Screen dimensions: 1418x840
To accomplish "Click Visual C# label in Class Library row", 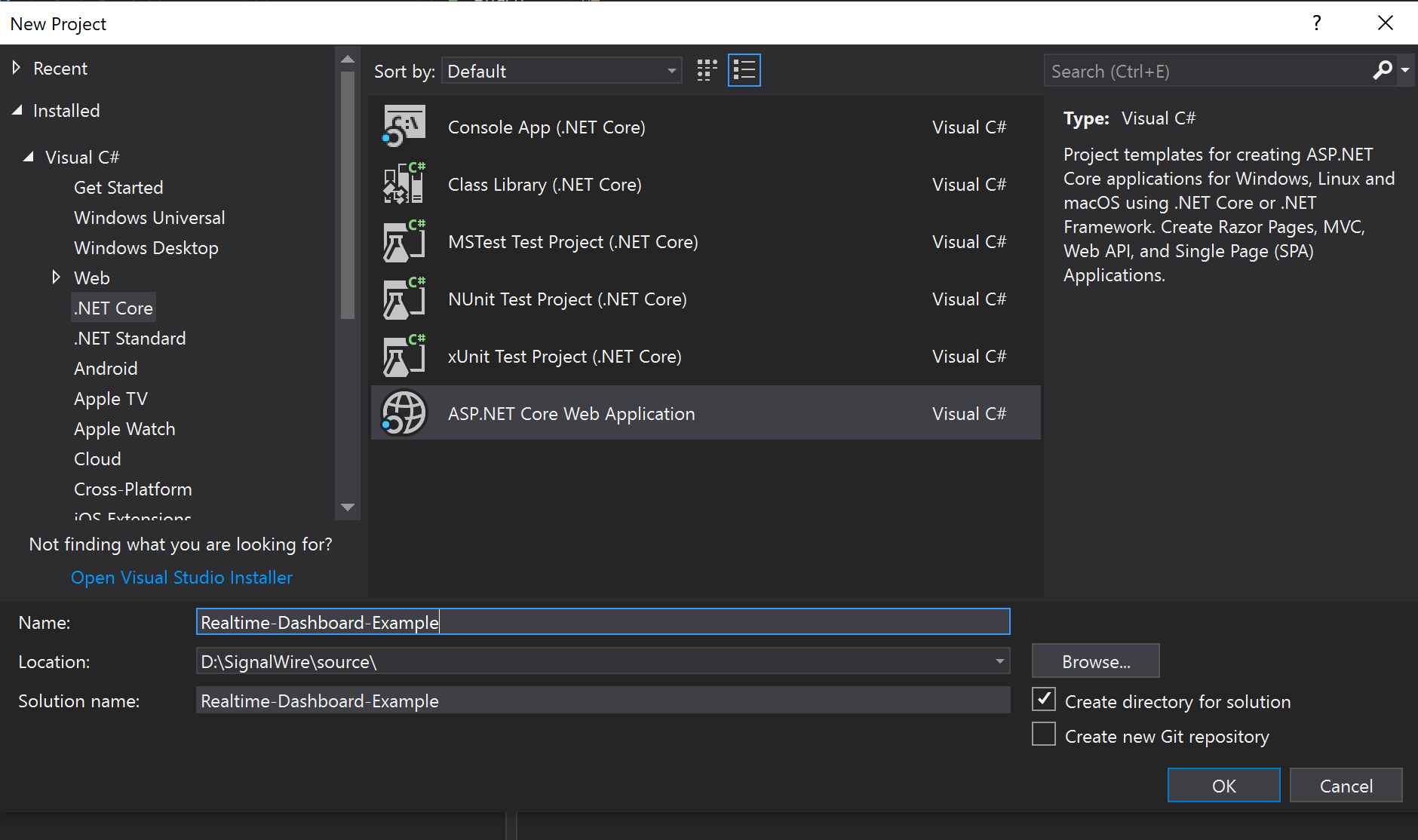I will click(x=969, y=184).
